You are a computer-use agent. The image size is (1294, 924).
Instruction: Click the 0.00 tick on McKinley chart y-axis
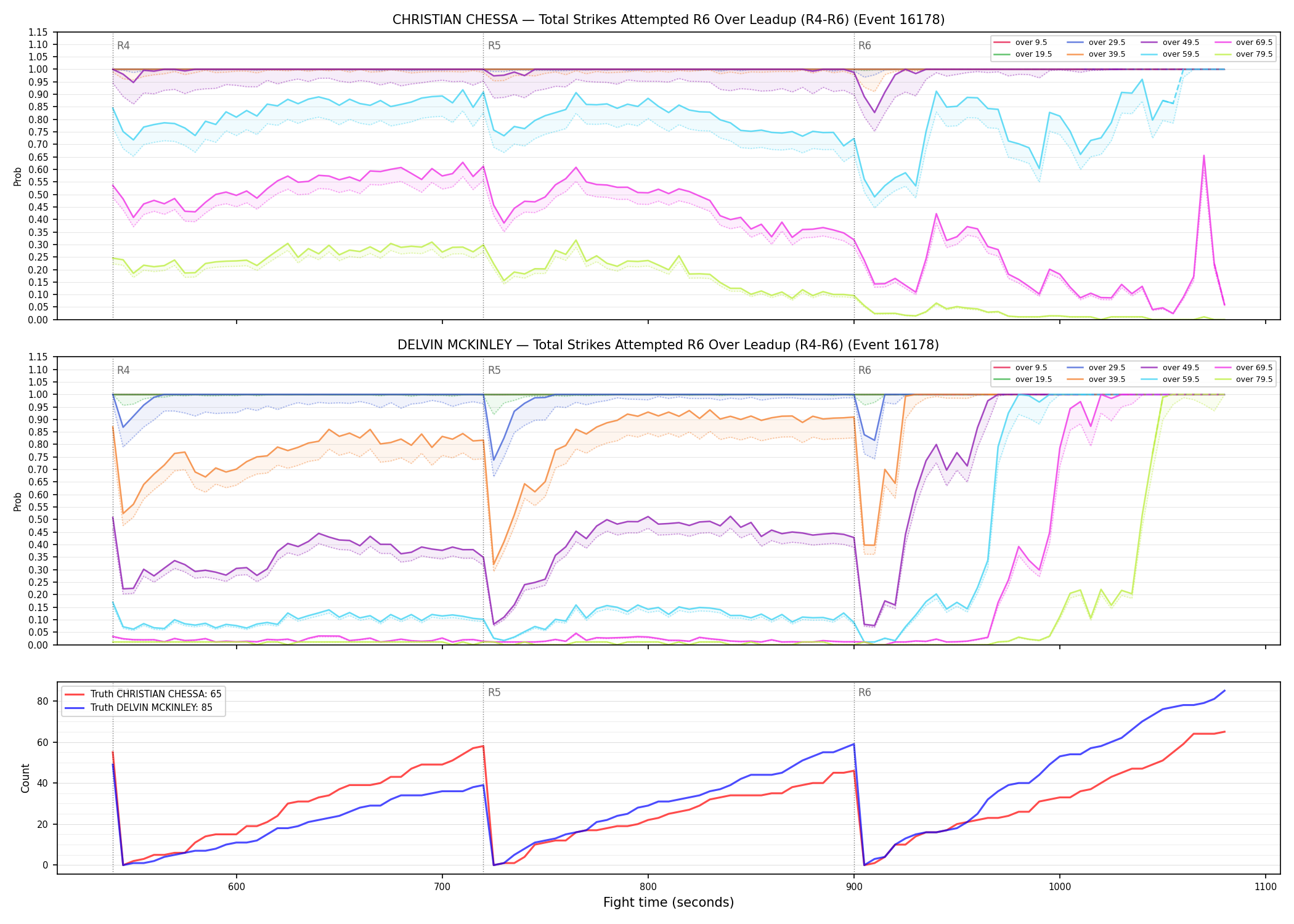pos(38,645)
